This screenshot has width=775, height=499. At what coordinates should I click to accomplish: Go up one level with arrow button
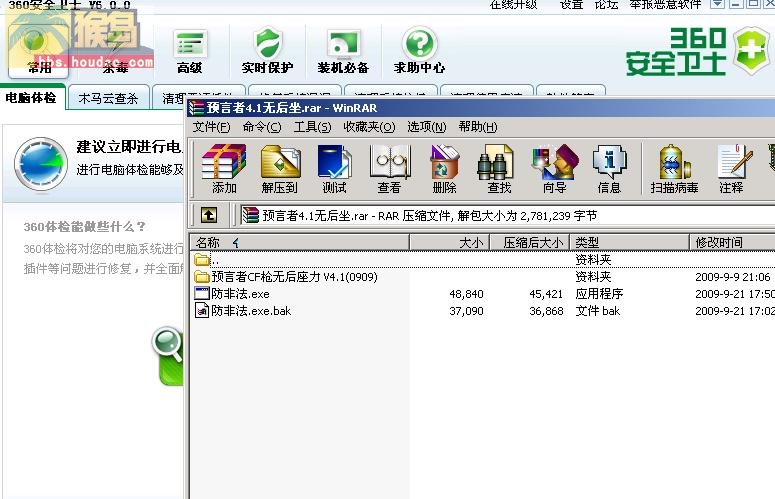209,215
